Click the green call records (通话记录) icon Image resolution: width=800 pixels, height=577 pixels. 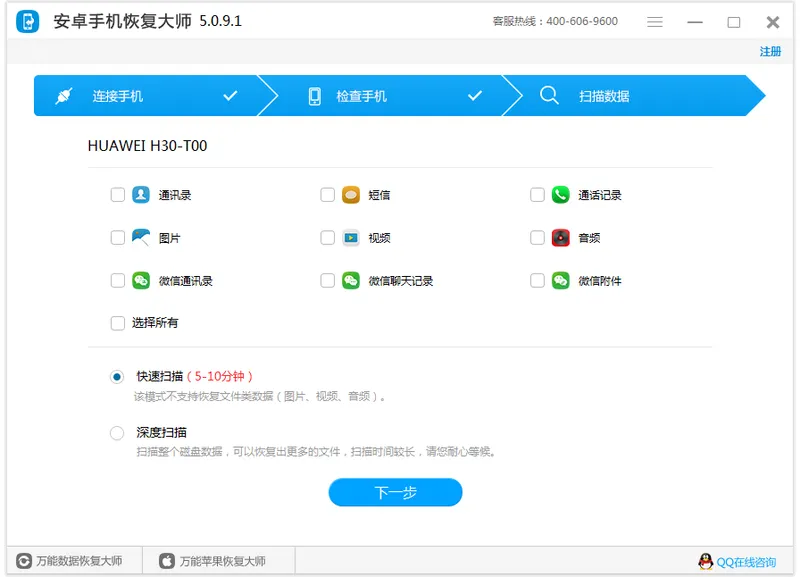[561, 195]
